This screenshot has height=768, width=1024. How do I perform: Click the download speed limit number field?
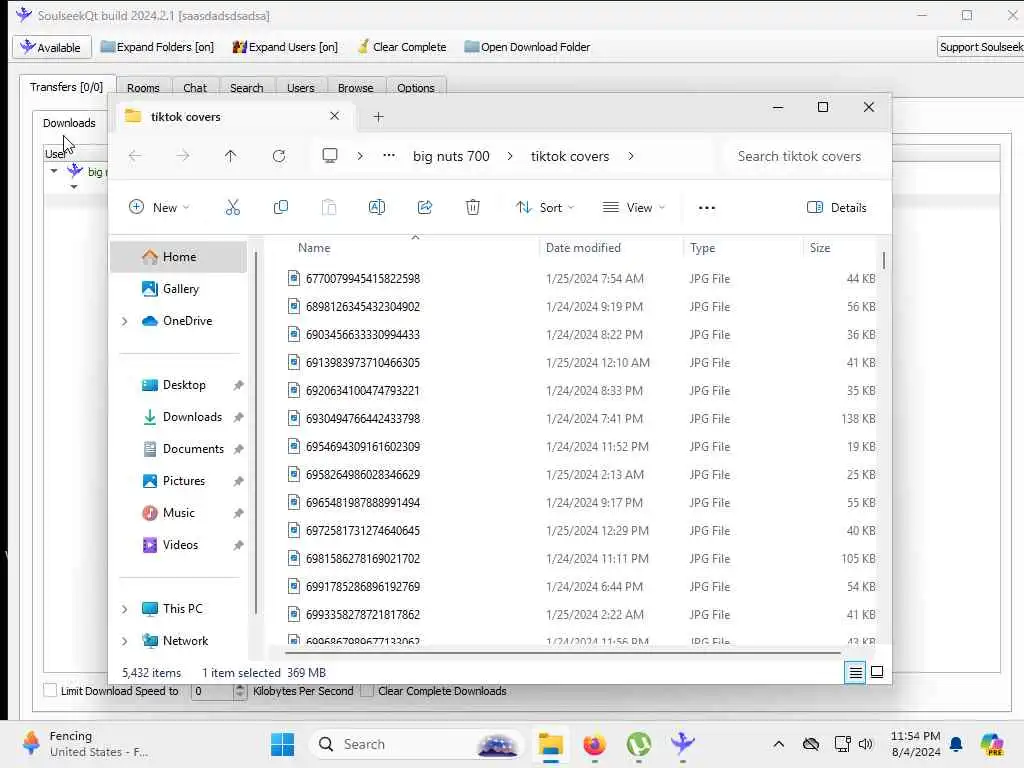coord(212,691)
